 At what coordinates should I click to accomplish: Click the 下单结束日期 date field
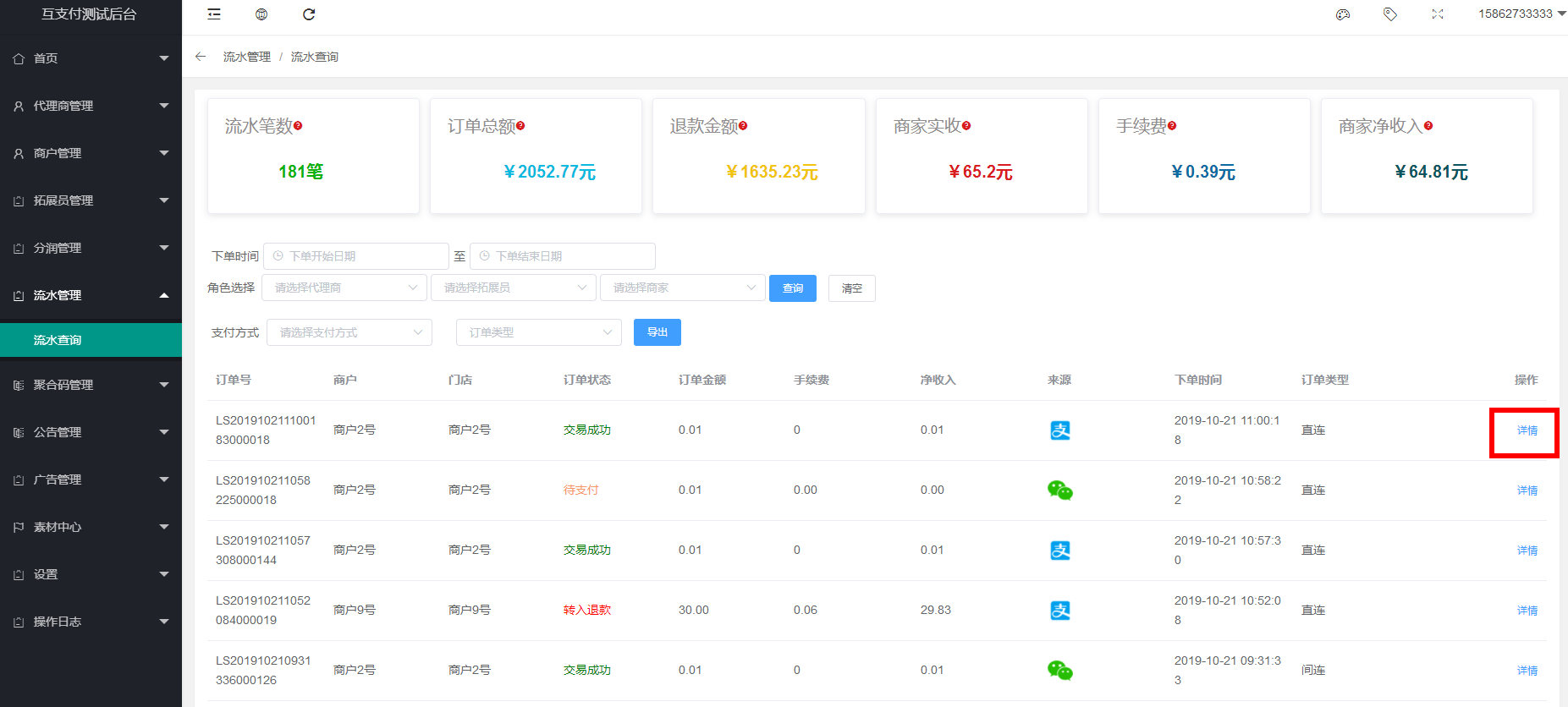[563, 256]
